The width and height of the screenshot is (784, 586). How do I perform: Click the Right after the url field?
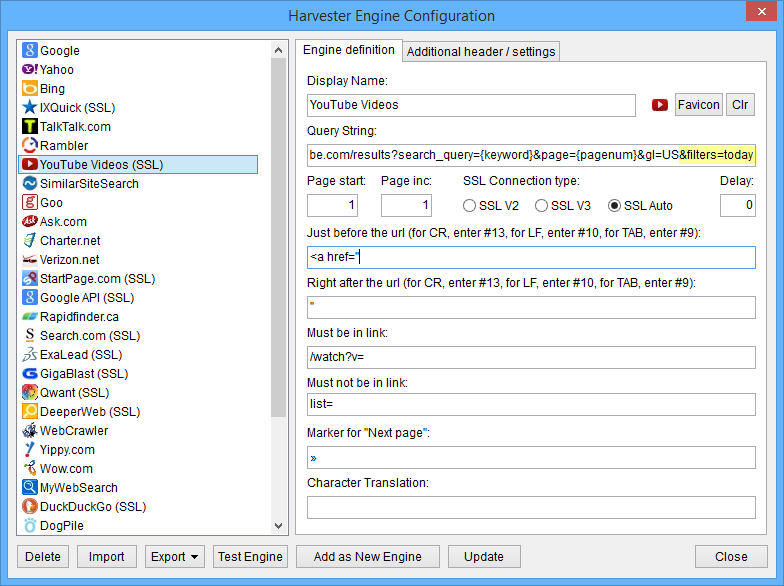click(531, 307)
